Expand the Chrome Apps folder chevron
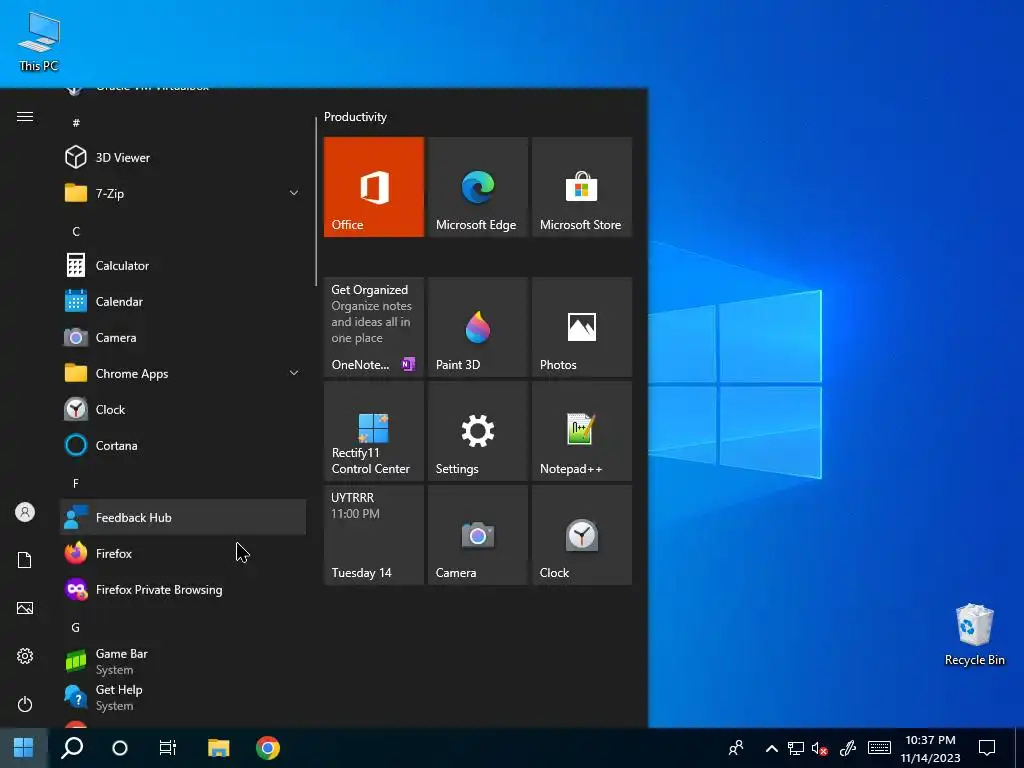 click(294, 374)
